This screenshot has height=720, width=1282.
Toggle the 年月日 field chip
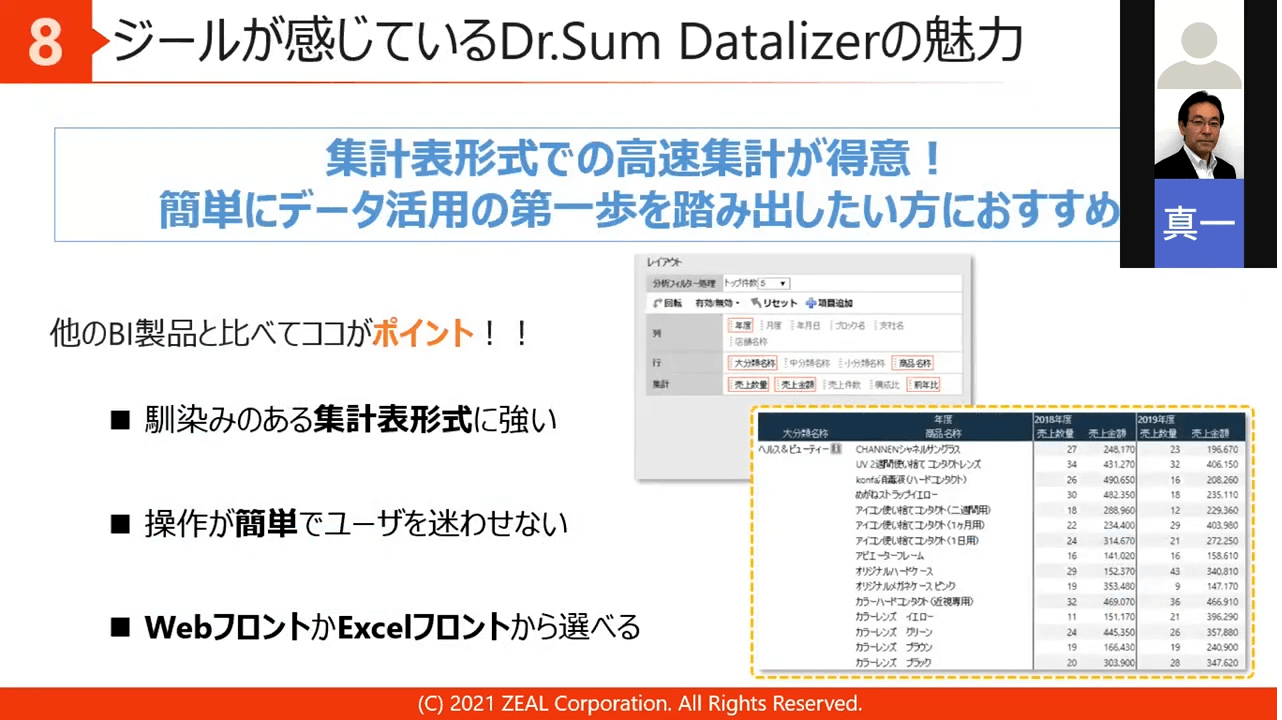click(x=806, y=325)
